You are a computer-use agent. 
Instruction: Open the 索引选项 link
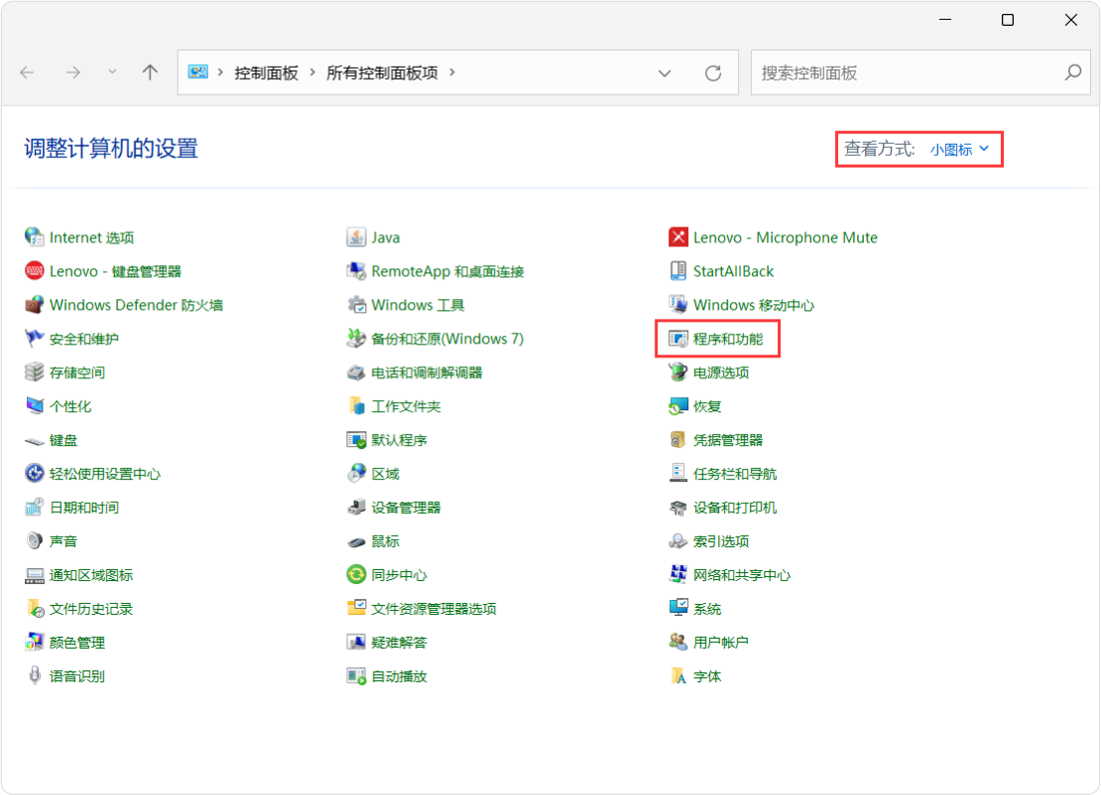[721, 541]
